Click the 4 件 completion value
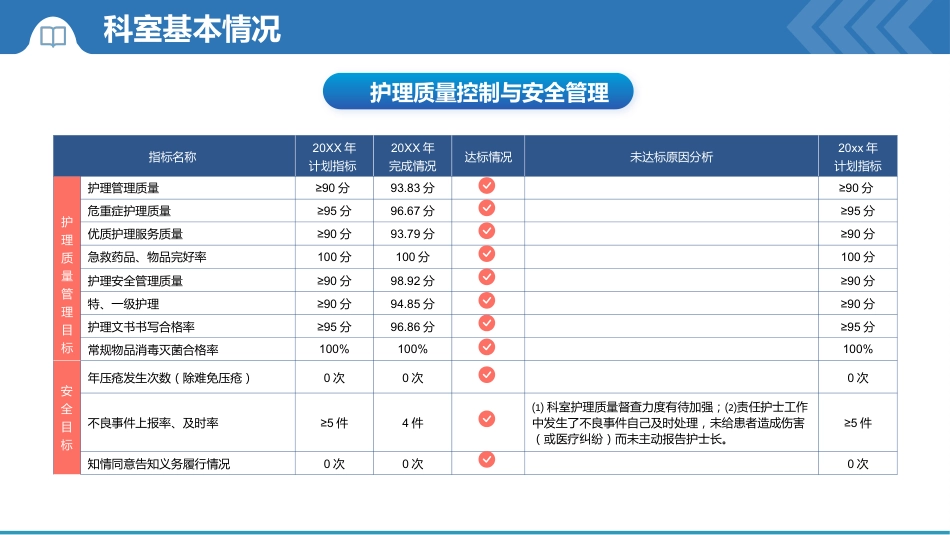Viewport: 950px width, 535px height. point(413,423)
